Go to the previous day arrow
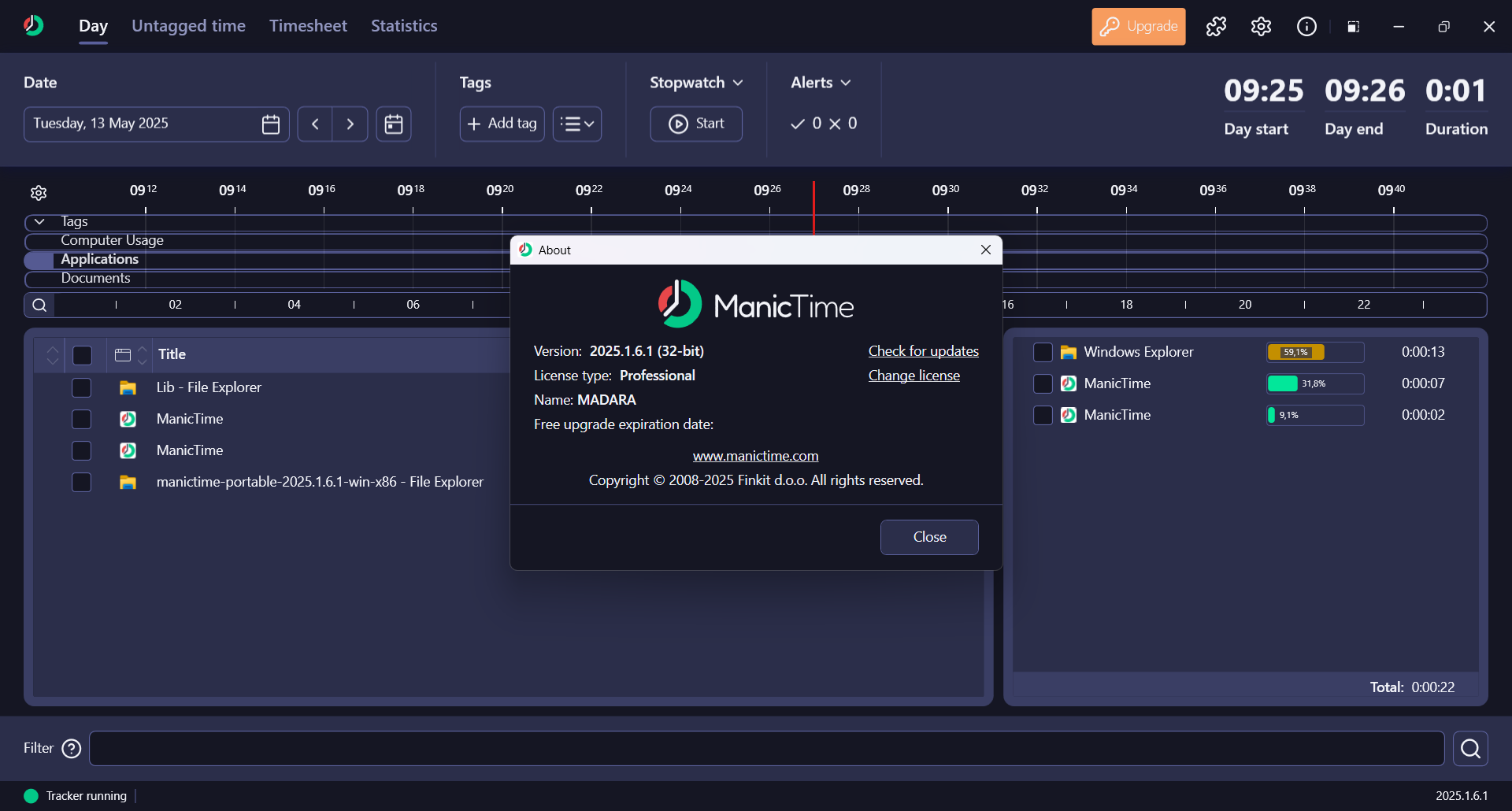Viewport: 1512px width, 811px height. pos(315,124)
